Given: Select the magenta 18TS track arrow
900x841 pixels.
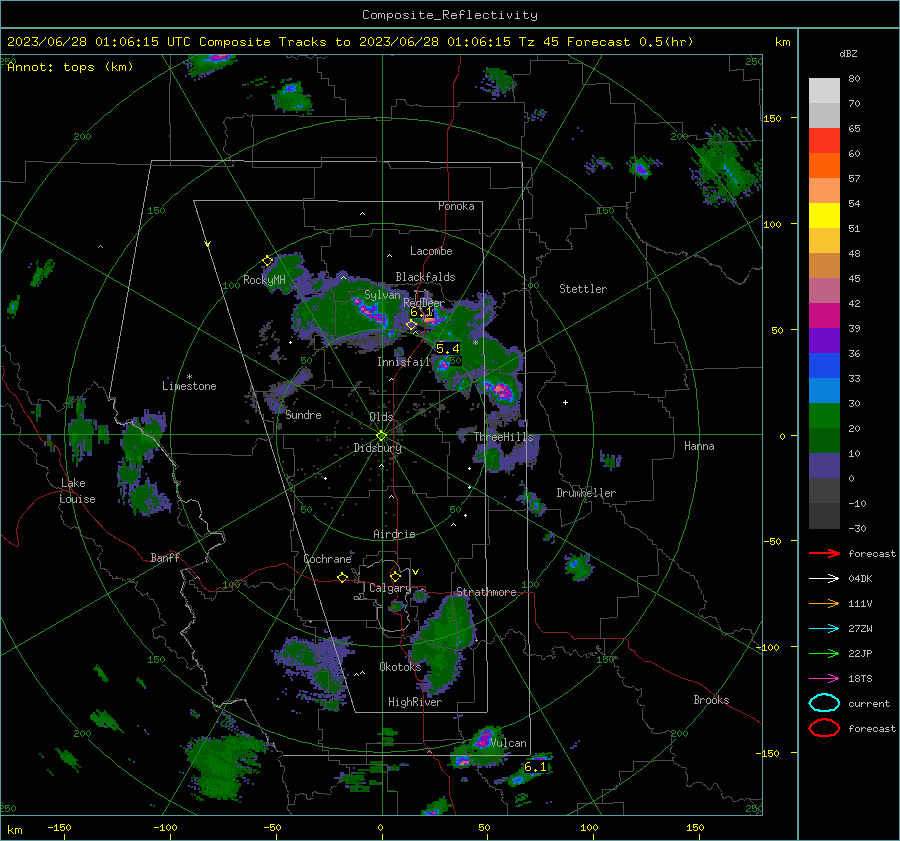Looking at the screenshot, I should point(824,679).
